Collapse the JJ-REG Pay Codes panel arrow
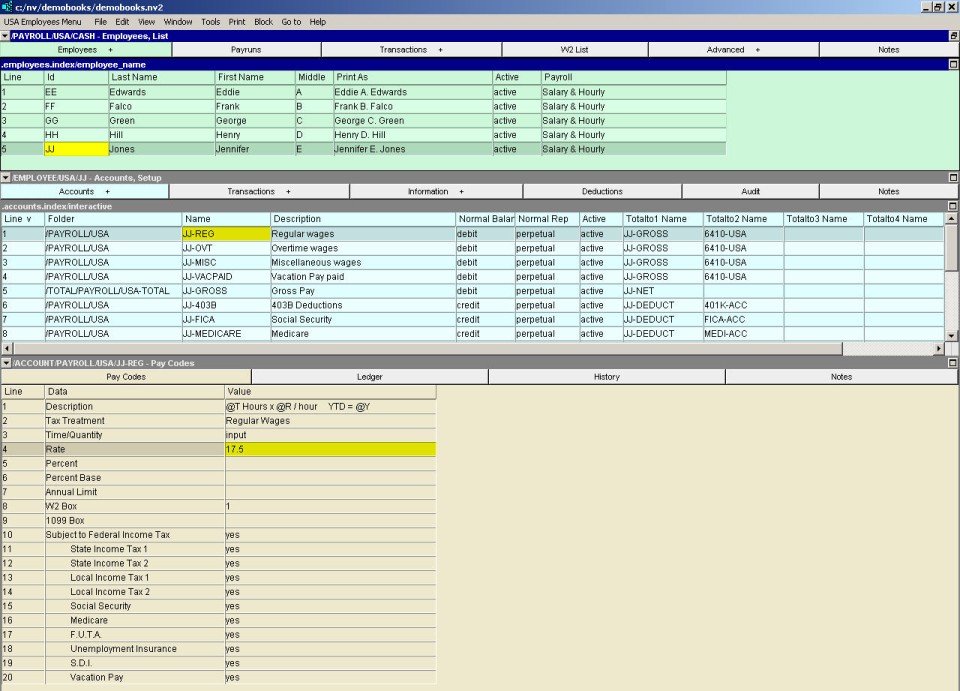 [6, 363]
